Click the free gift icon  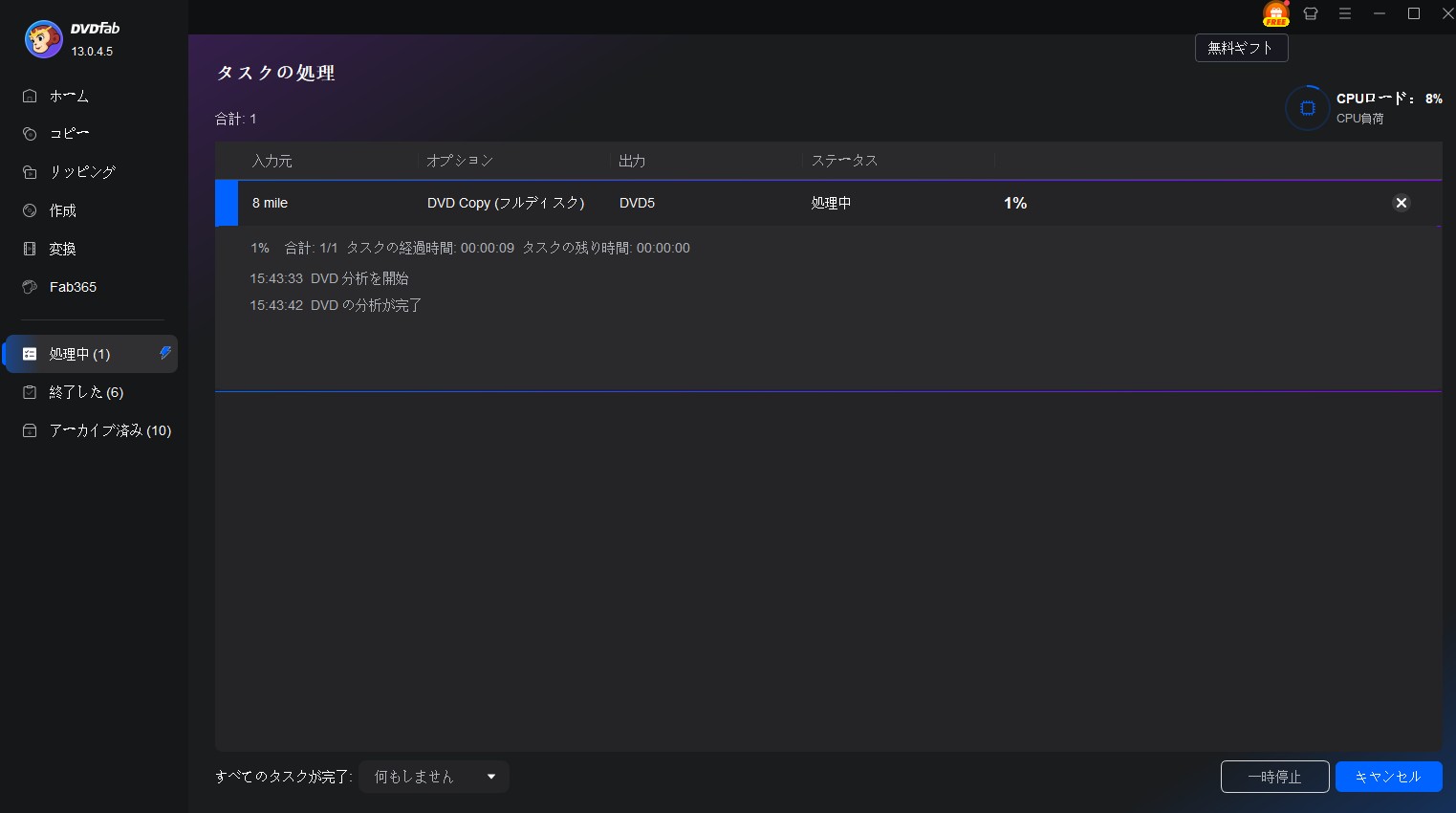(x=1275, y=14)
